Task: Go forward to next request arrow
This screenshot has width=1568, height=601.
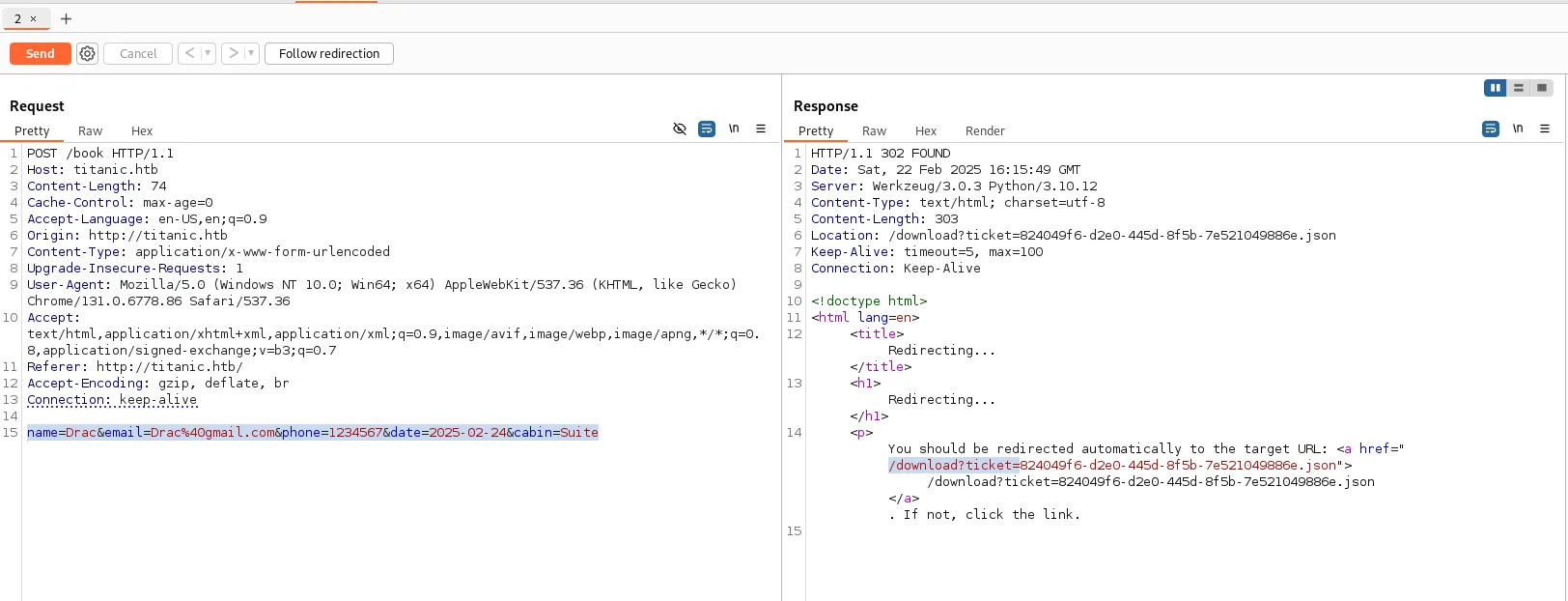Action: 233,53
